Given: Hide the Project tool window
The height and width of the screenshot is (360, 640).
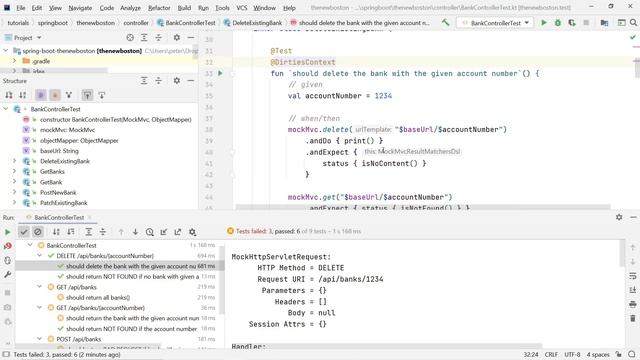Looking at the screenshot, I should coord(191,38).
